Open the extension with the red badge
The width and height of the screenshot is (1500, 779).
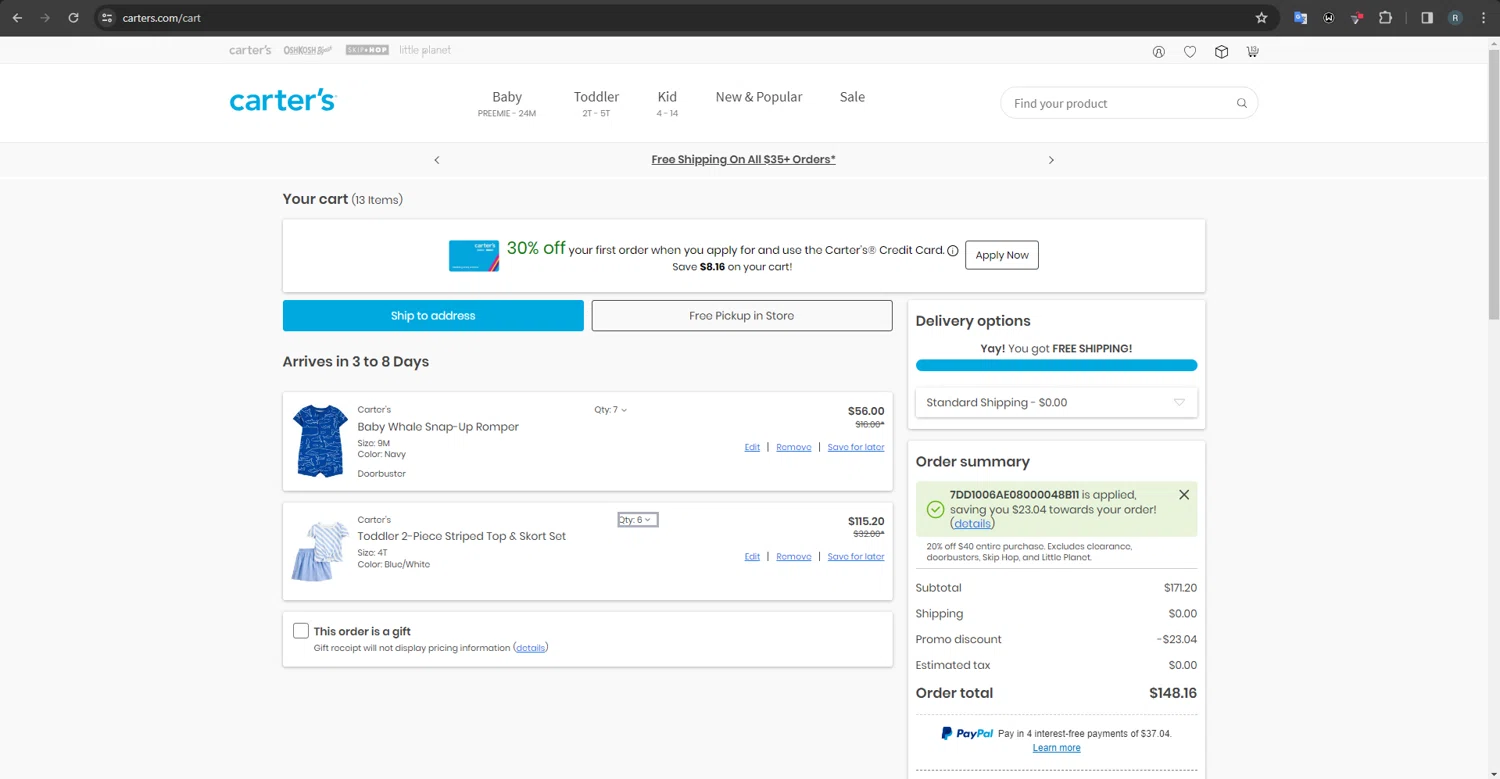click(1357, 18)
